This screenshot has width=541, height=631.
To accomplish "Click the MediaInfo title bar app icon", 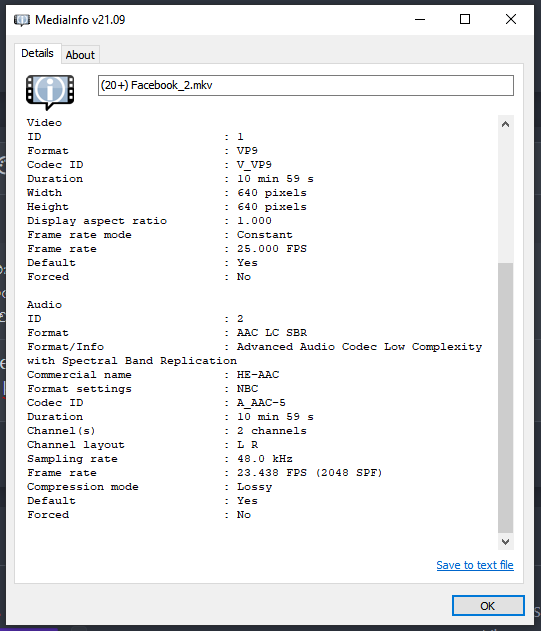I will click(x=22, y=20).
